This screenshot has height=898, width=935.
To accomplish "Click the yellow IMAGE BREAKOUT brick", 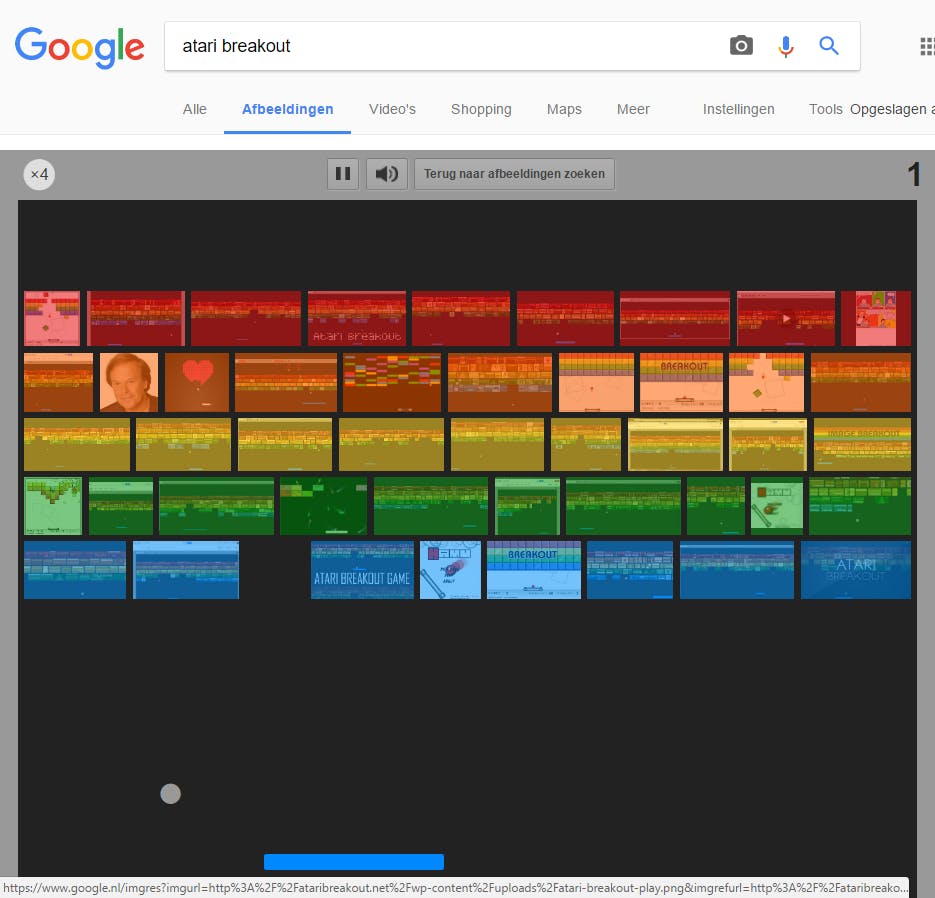I will pos(862,444).
